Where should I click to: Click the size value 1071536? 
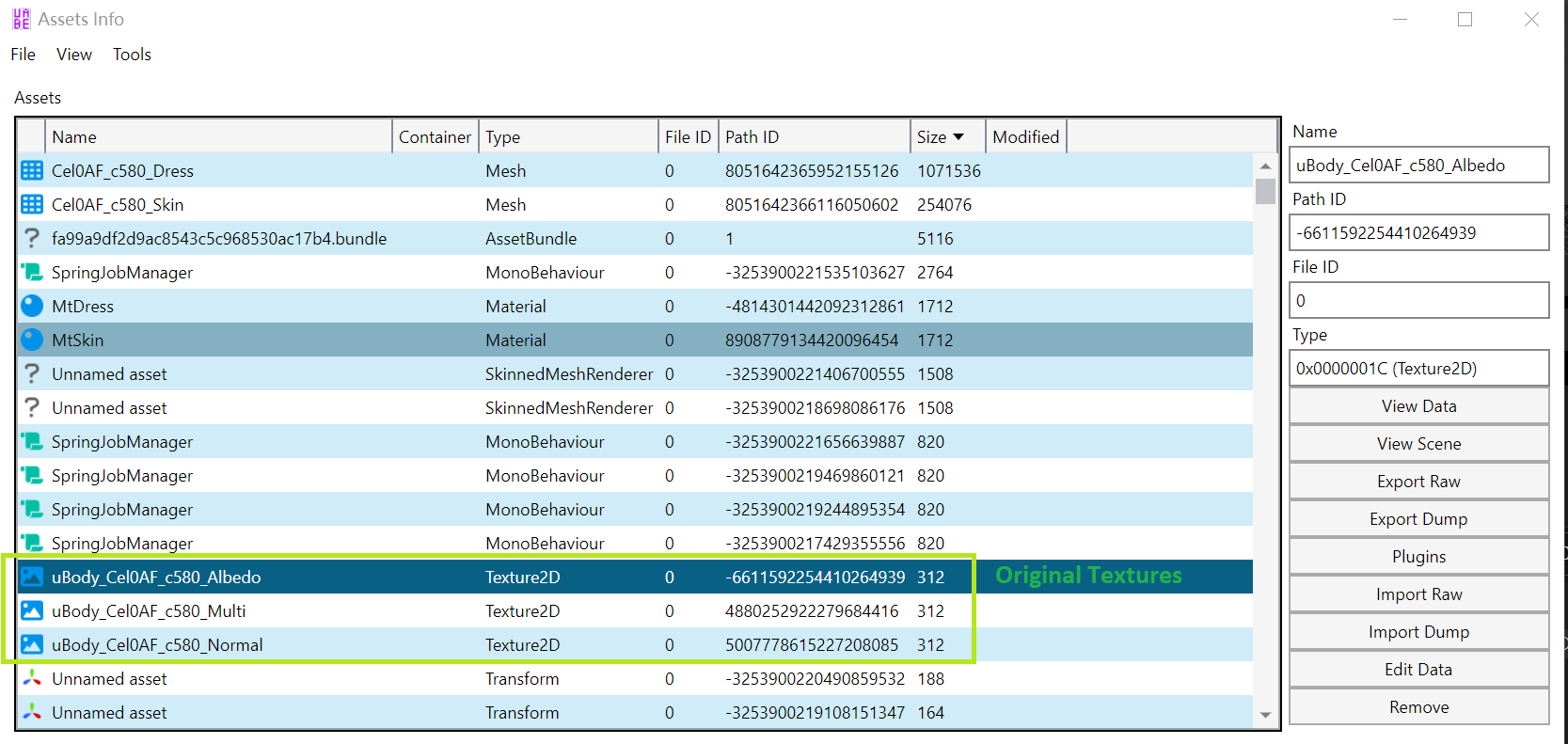click(x=949, y=171)
